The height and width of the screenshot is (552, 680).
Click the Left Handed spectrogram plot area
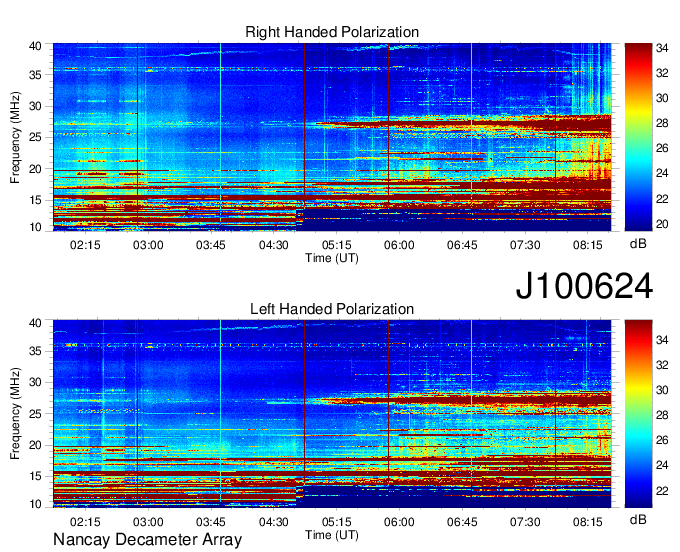pyautogui.click(x=332, y=414)
